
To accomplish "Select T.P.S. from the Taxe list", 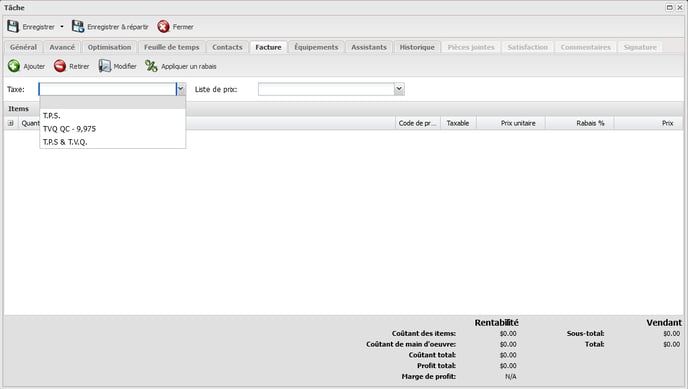I will [x=113, y=115].
